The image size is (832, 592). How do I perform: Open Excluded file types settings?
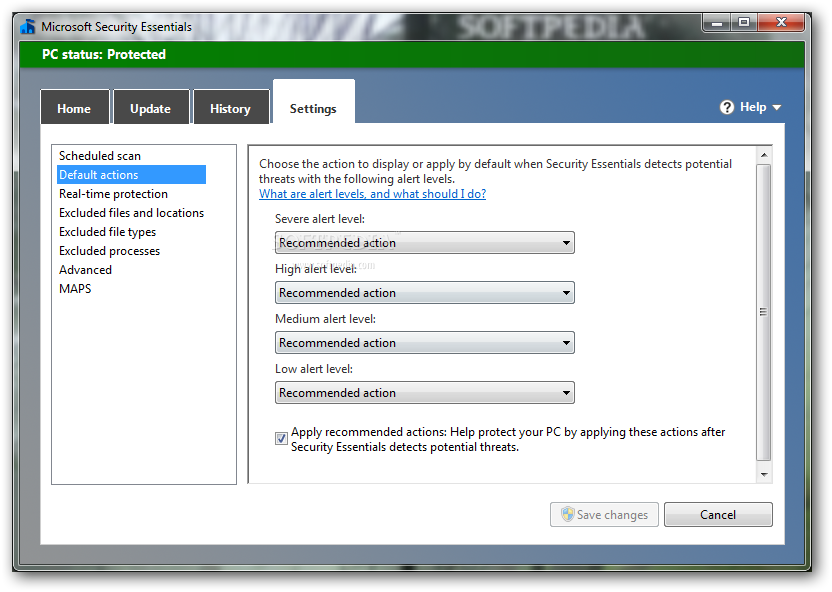tap(108, 232)
